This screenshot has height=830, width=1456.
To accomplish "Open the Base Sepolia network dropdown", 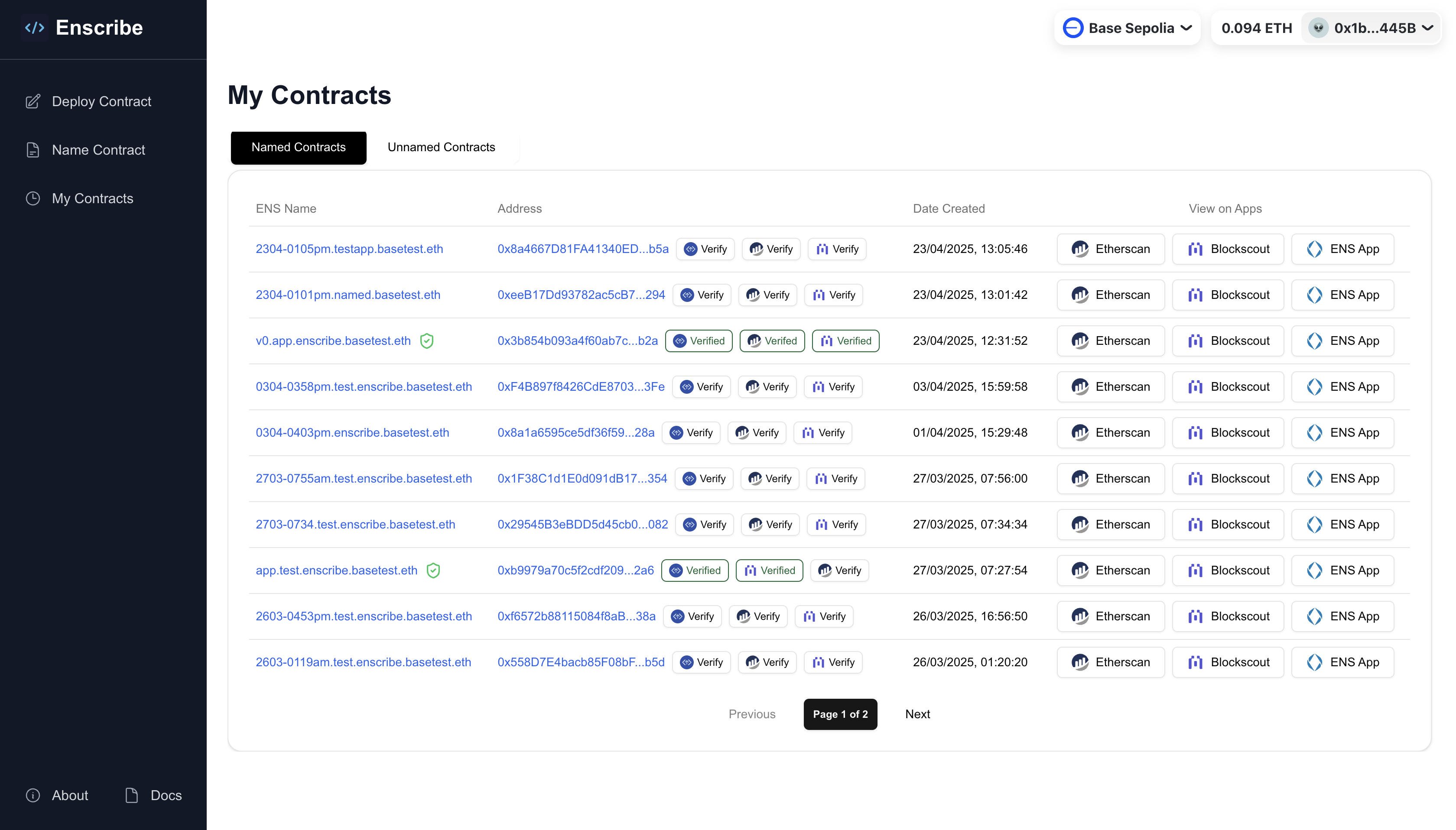I will click(1127, 28).
